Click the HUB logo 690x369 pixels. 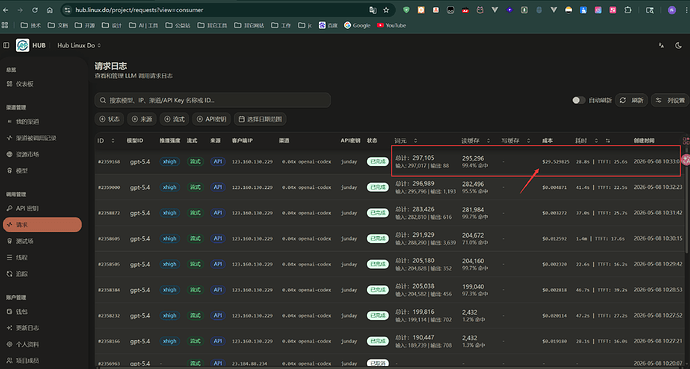pos(22,45)
